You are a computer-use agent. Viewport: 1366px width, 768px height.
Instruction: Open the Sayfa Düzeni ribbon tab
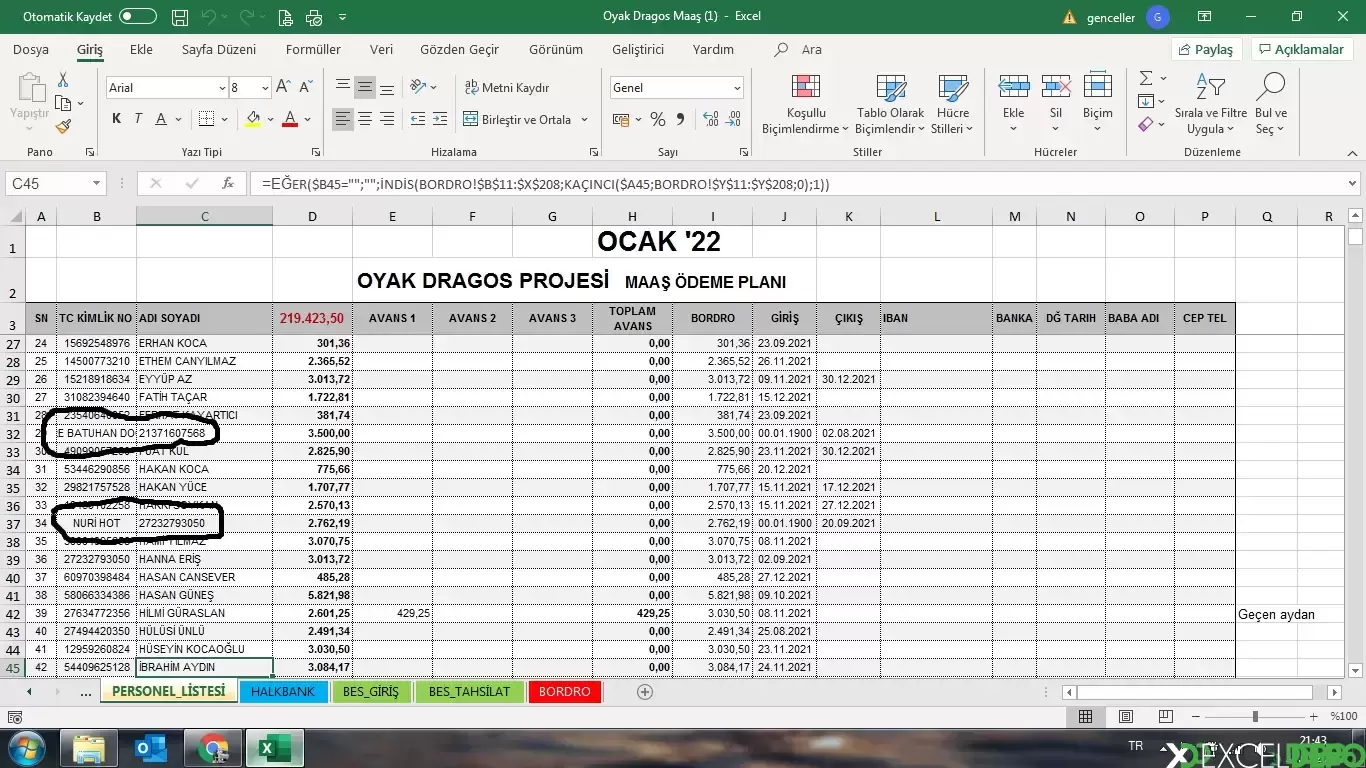point(219,49)
